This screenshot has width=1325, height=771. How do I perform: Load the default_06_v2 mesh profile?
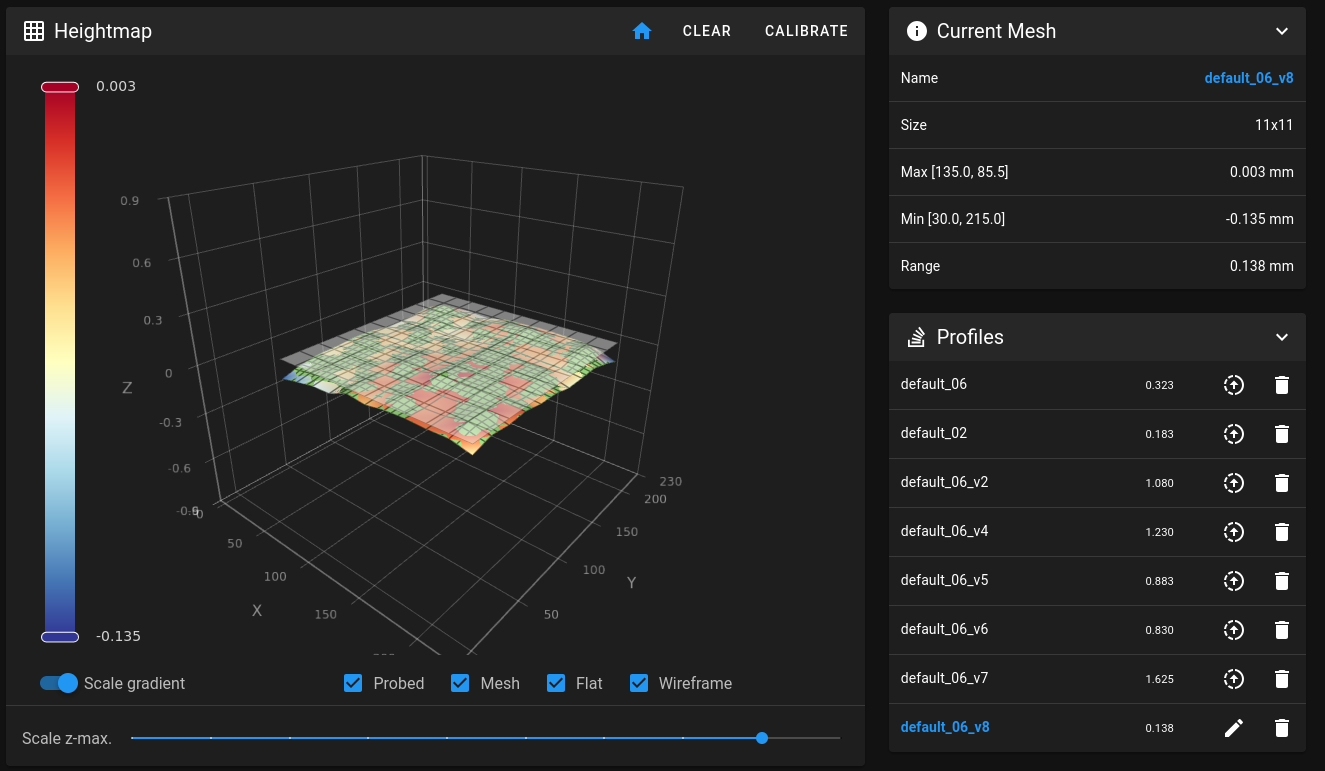(1234, 483)
